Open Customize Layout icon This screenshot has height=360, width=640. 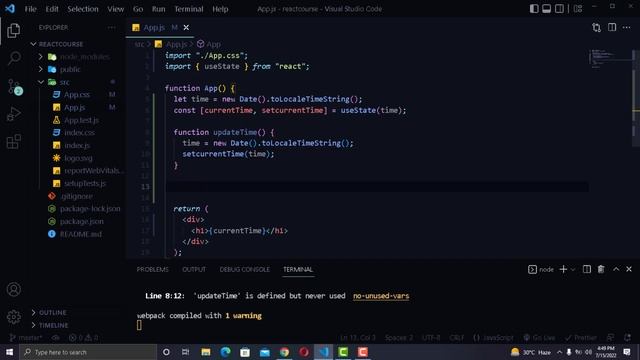(x=578, y=9)
